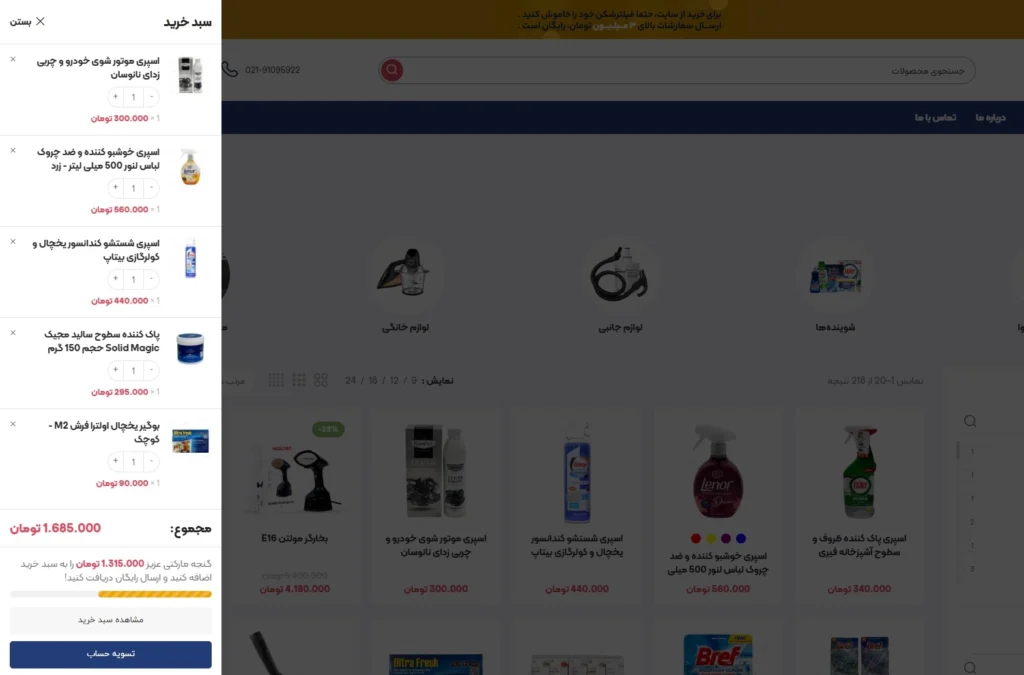Remove Lenor 500ml spray from cart
The width and height of the screenshot is (1024, 675).
pos(13,151)
